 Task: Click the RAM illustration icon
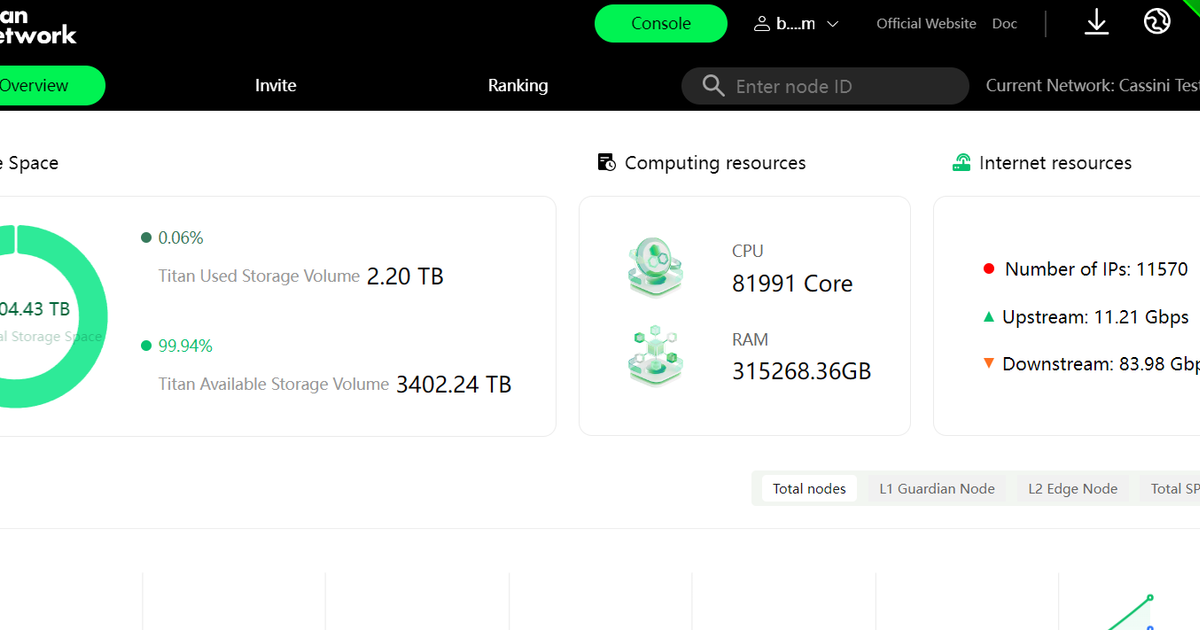655,355
